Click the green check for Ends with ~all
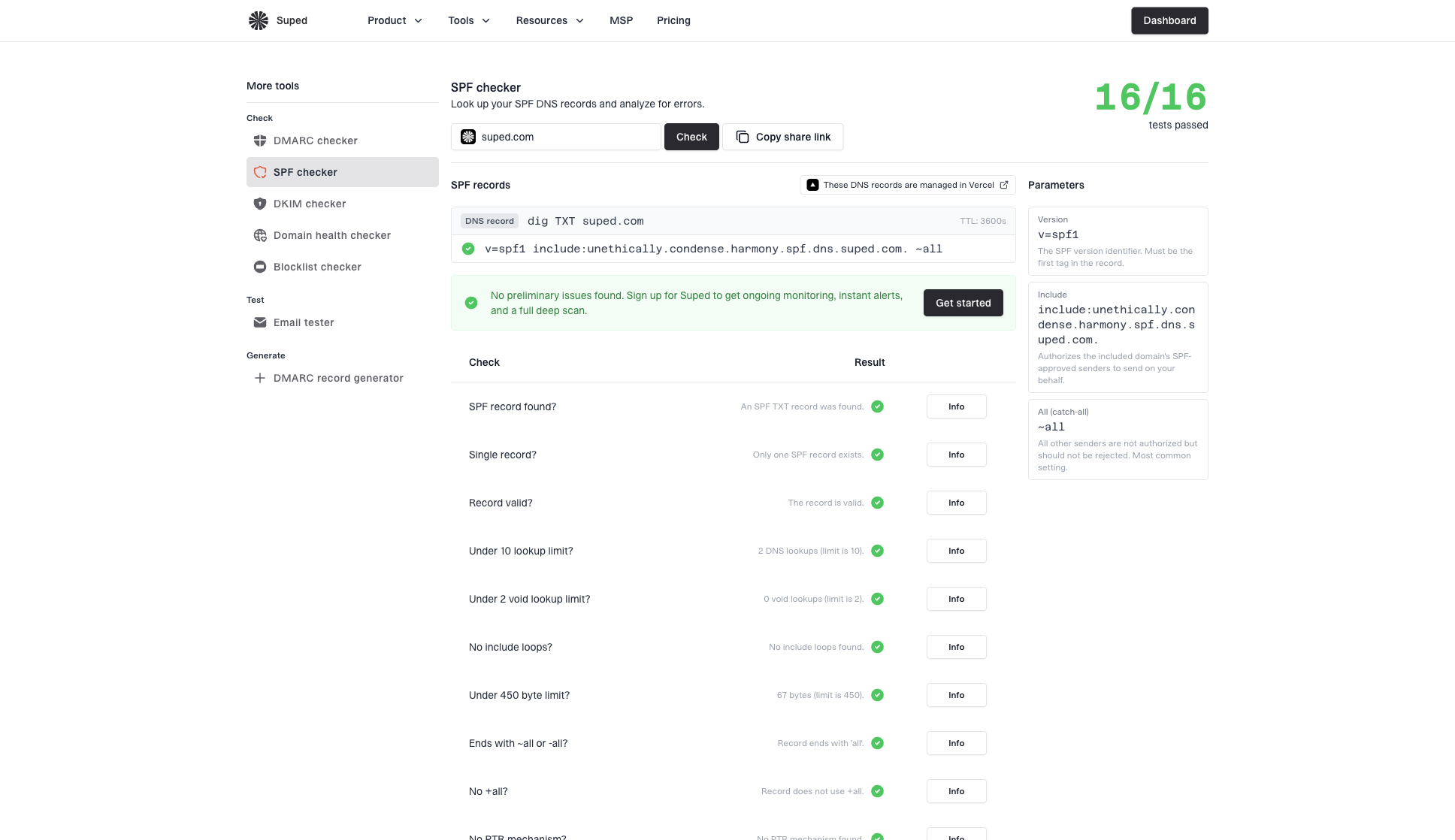Viewport: 1455px width, 840px height. coord(877,743)
